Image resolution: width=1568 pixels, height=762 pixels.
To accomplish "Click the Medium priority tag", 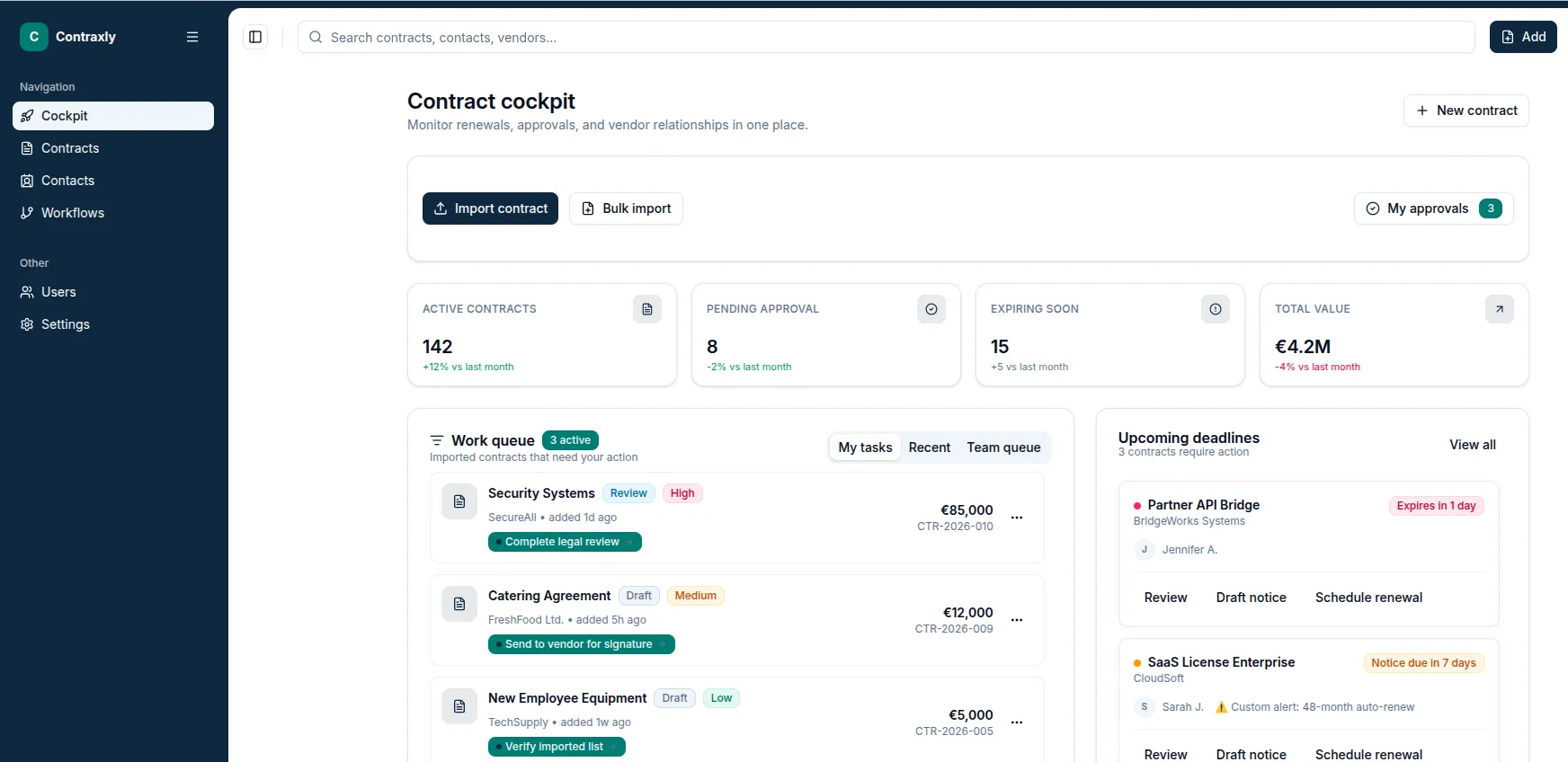I will [696, 596].
